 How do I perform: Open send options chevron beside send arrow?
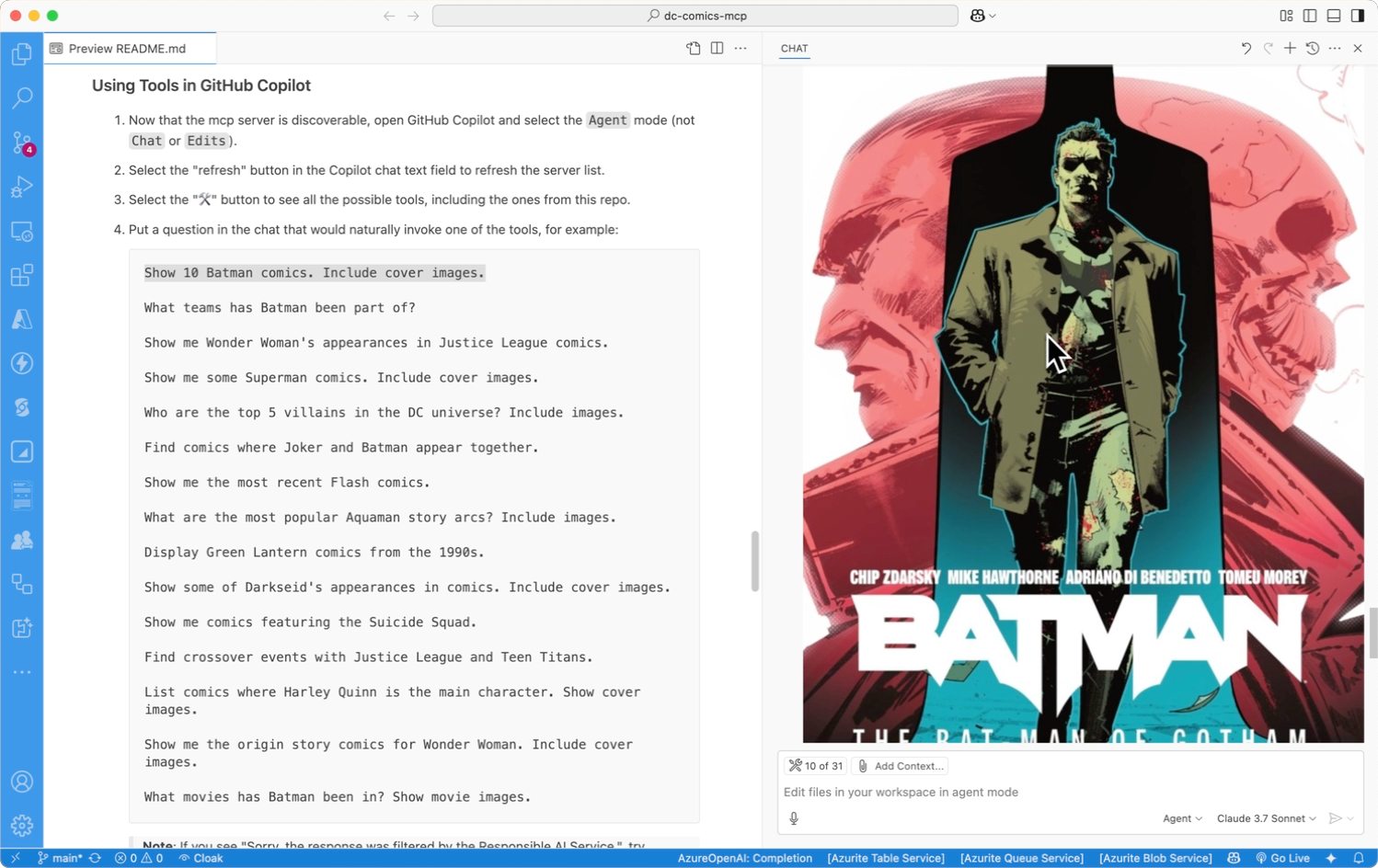coord(1350,818)
